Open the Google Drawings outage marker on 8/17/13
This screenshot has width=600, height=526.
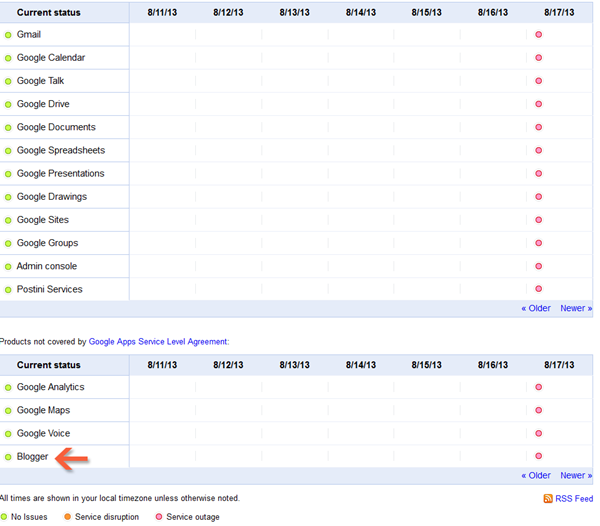point(538,197)
